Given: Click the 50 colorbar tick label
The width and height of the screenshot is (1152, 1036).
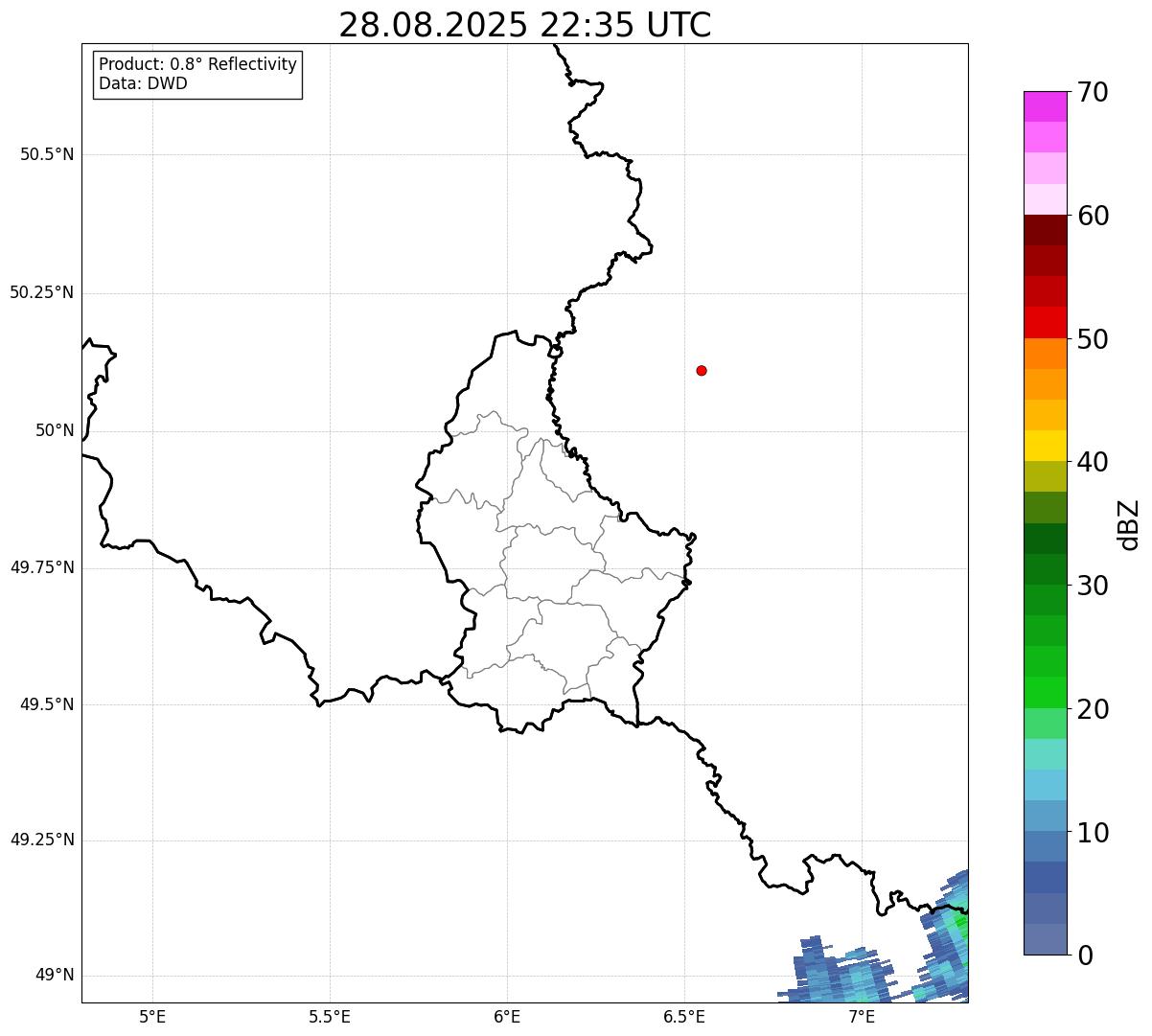Looking at the screenshot, I should 1094,339.
